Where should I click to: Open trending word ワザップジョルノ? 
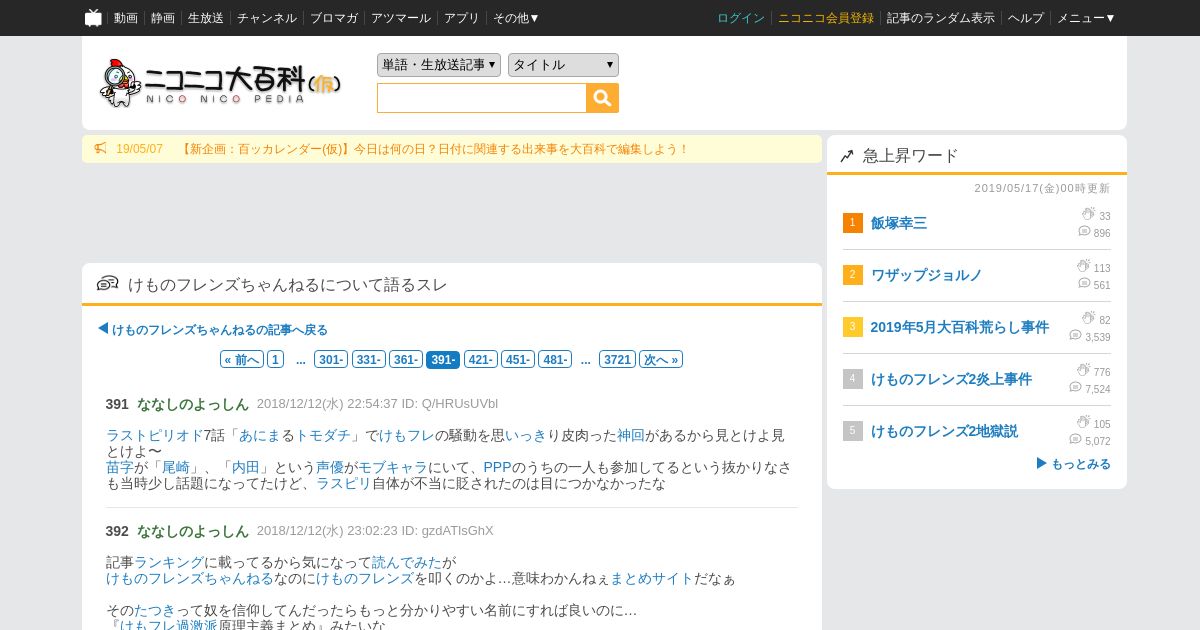pos(926,275)
